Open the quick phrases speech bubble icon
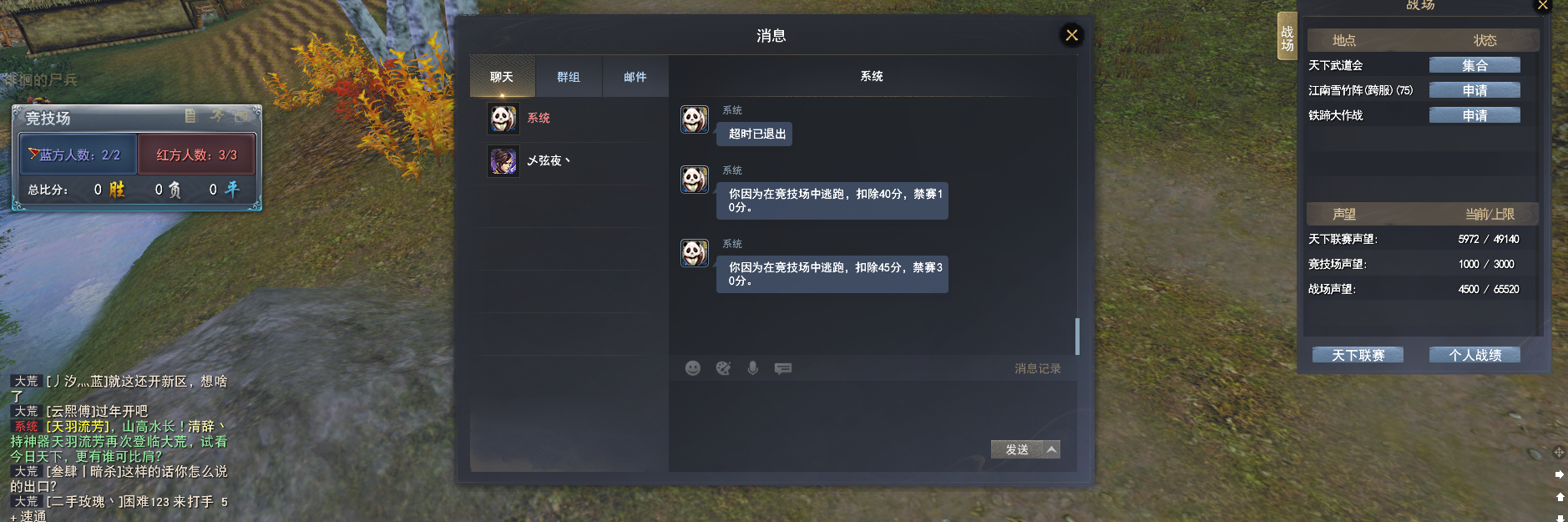This screenshot has width=1568, height=522. tap(783, 368)
